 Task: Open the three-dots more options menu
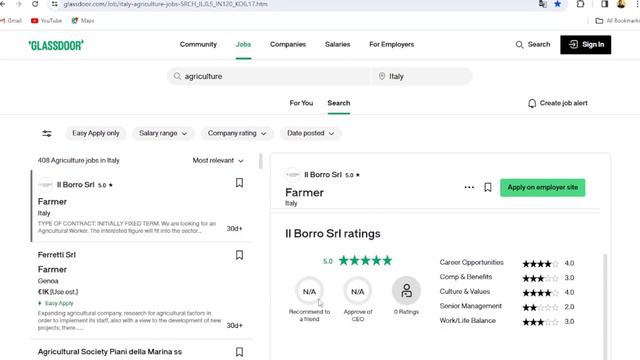469,187
